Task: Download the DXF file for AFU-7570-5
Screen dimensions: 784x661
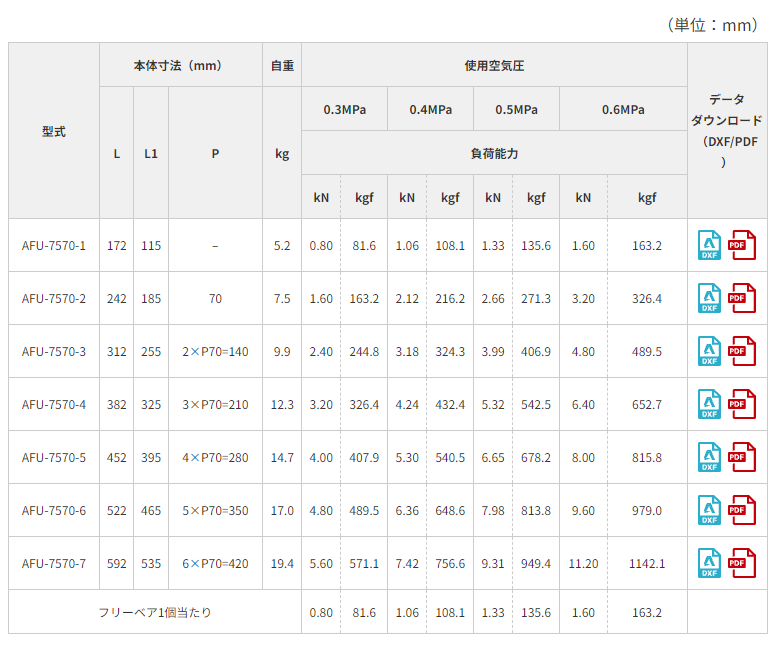Action: (x=709, y=457)
